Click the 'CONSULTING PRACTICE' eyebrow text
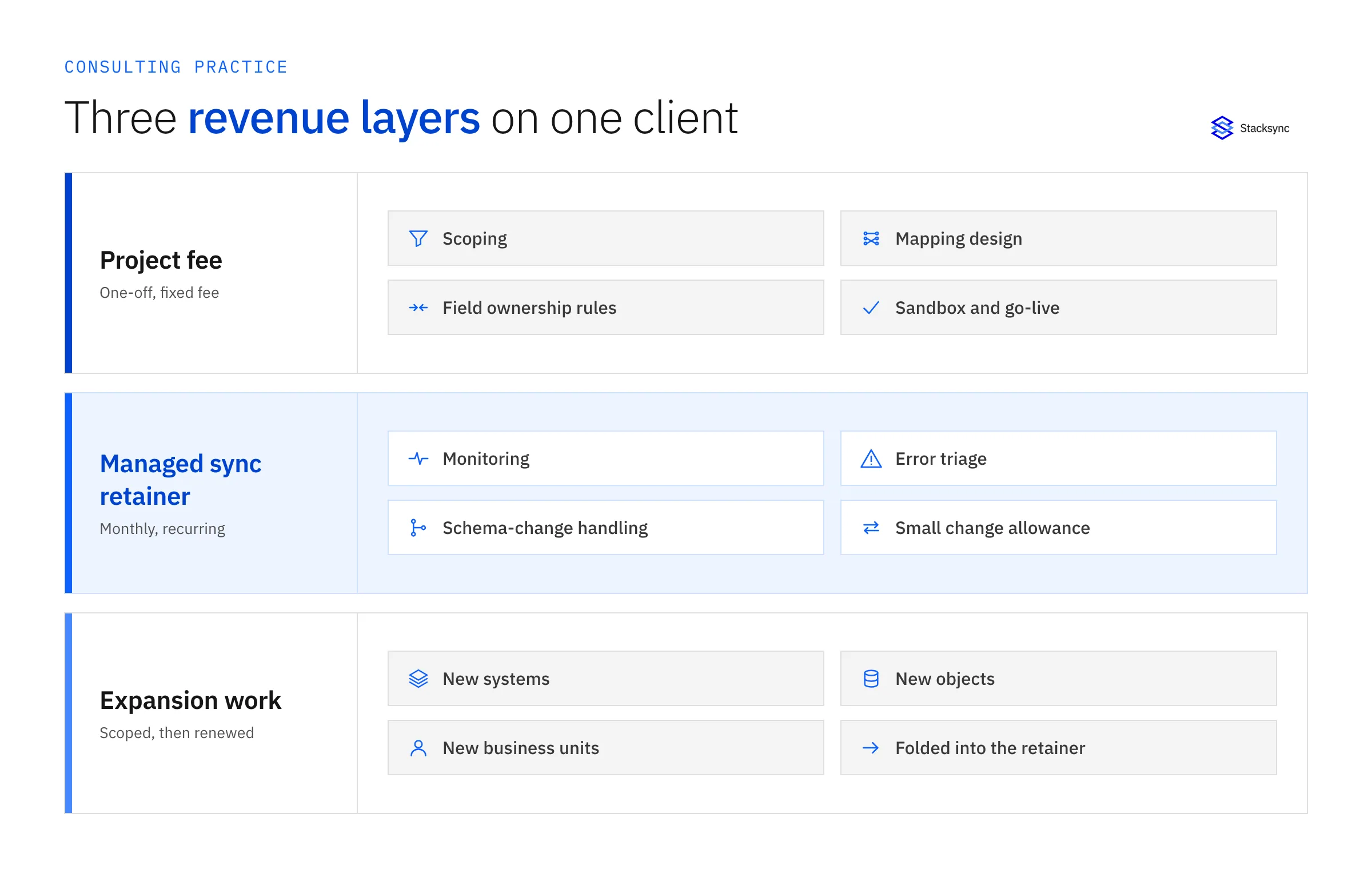Screen dimensions: 1372x869 click(x=176, y=67)
